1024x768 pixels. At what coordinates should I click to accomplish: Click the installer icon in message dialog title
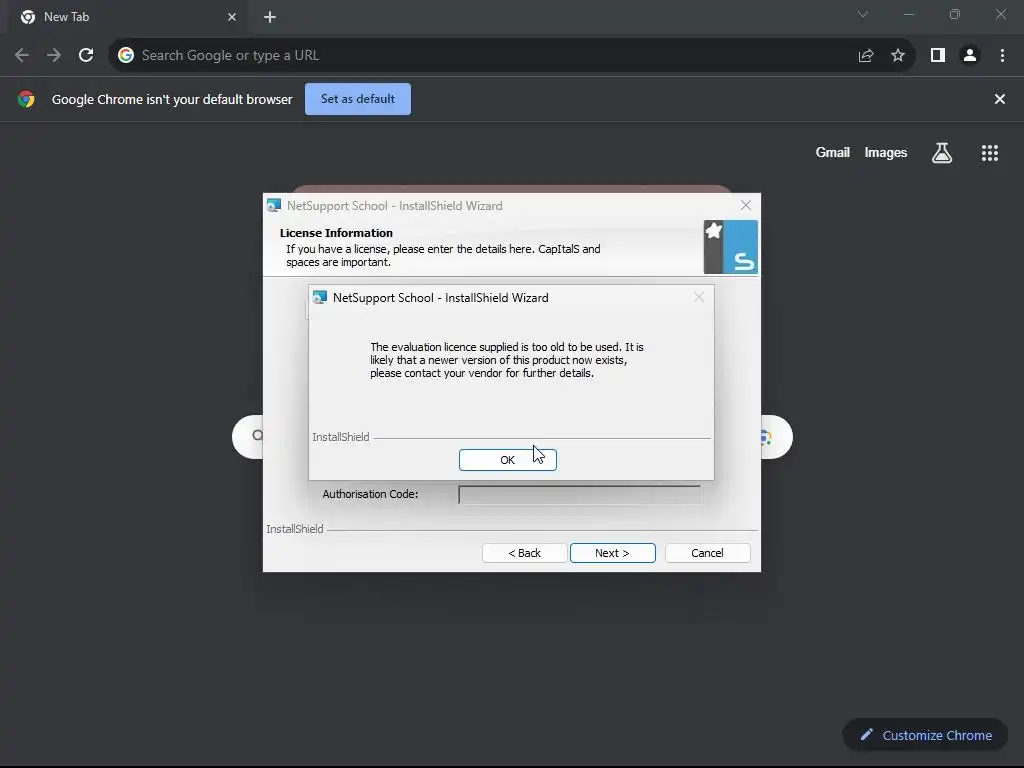click(x=319, y=298)
